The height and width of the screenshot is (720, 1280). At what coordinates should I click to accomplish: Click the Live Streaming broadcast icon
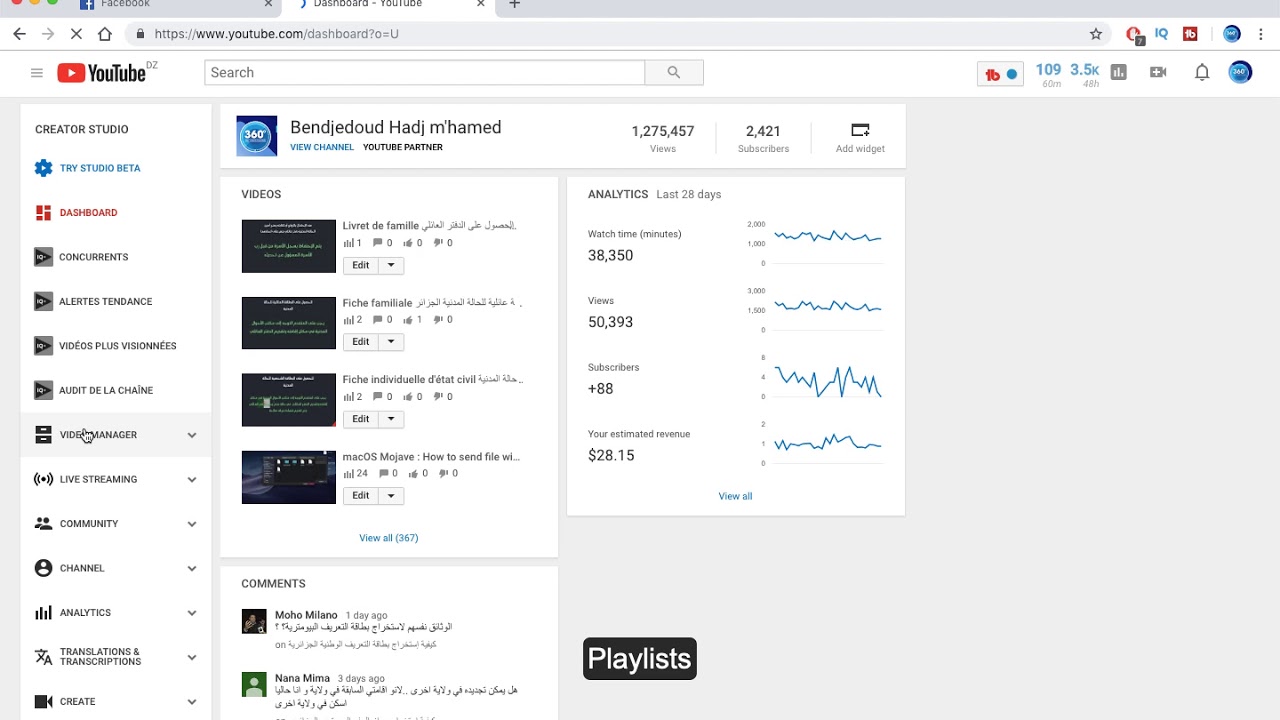tap(43, 479)
